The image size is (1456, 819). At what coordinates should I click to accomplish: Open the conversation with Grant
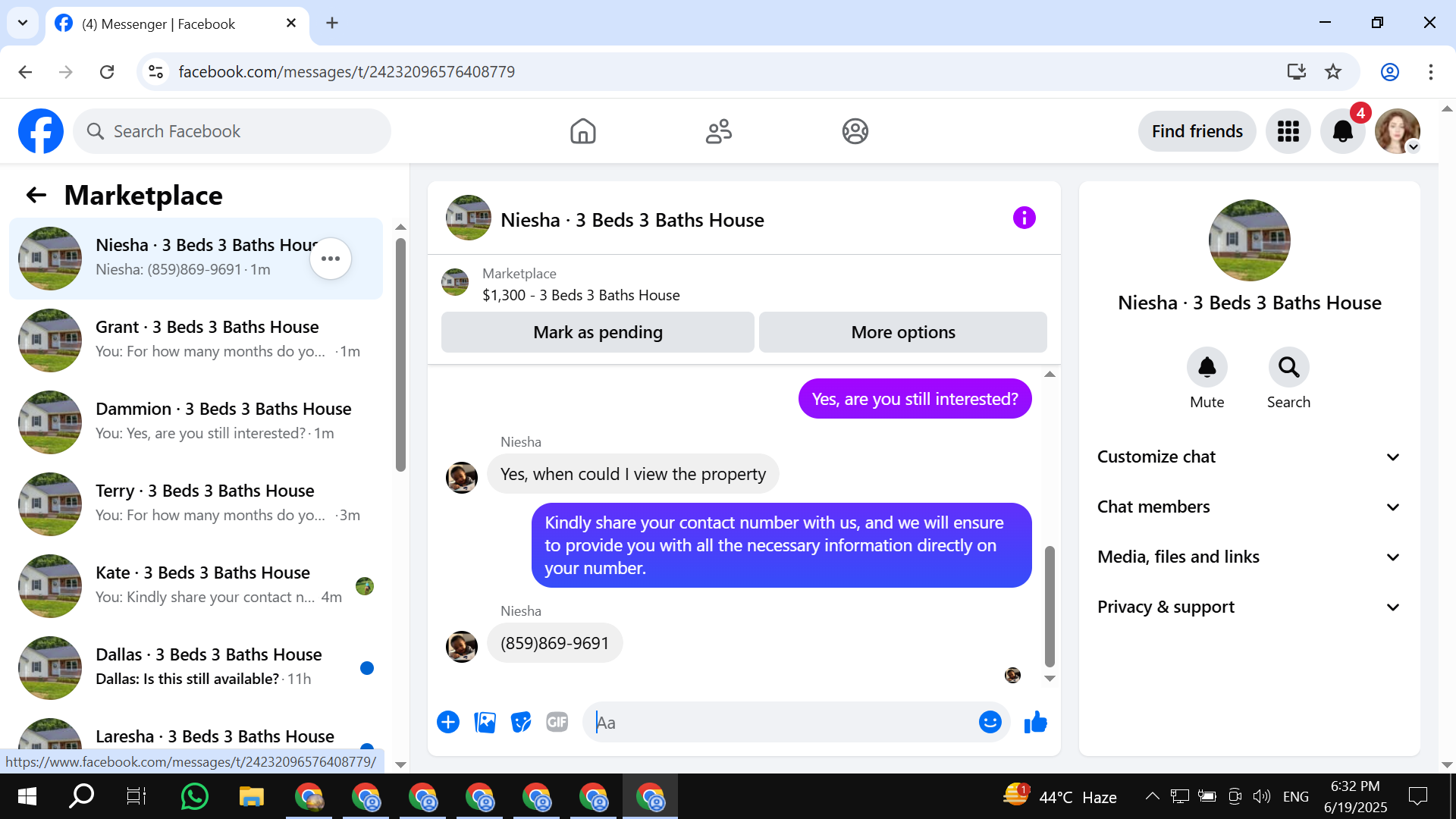tap(196, 340)
